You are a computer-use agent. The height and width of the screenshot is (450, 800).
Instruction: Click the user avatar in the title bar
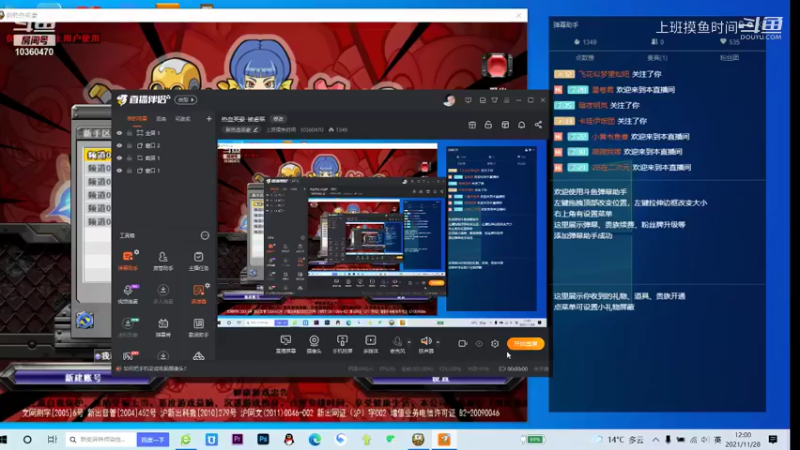449,101
